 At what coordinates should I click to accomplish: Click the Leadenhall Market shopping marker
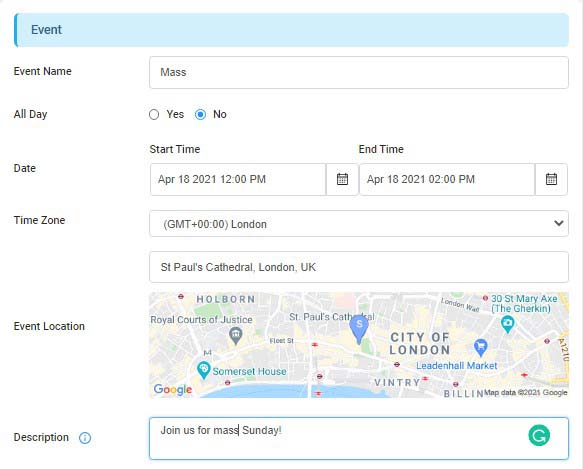(x=481, y=347)
